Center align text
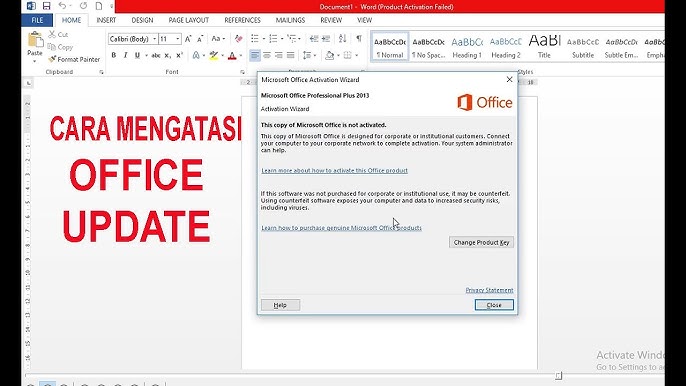The image size is (686, 386). [x=266, y=55]
